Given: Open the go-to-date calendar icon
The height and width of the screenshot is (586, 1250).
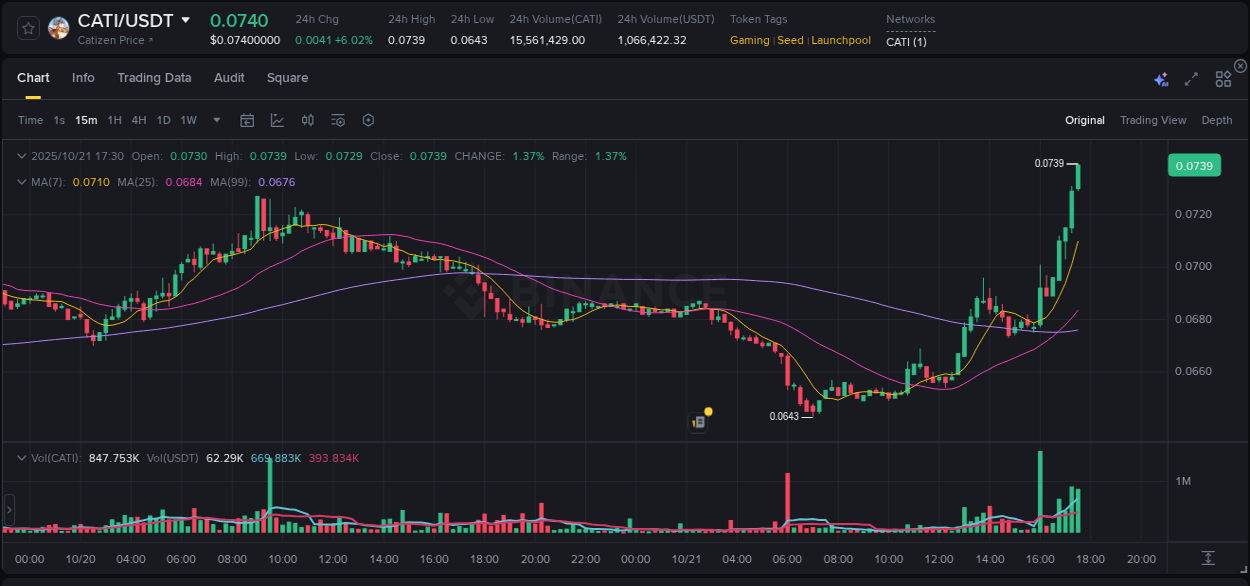Looking at the screenshot, I should pos(247,119).
